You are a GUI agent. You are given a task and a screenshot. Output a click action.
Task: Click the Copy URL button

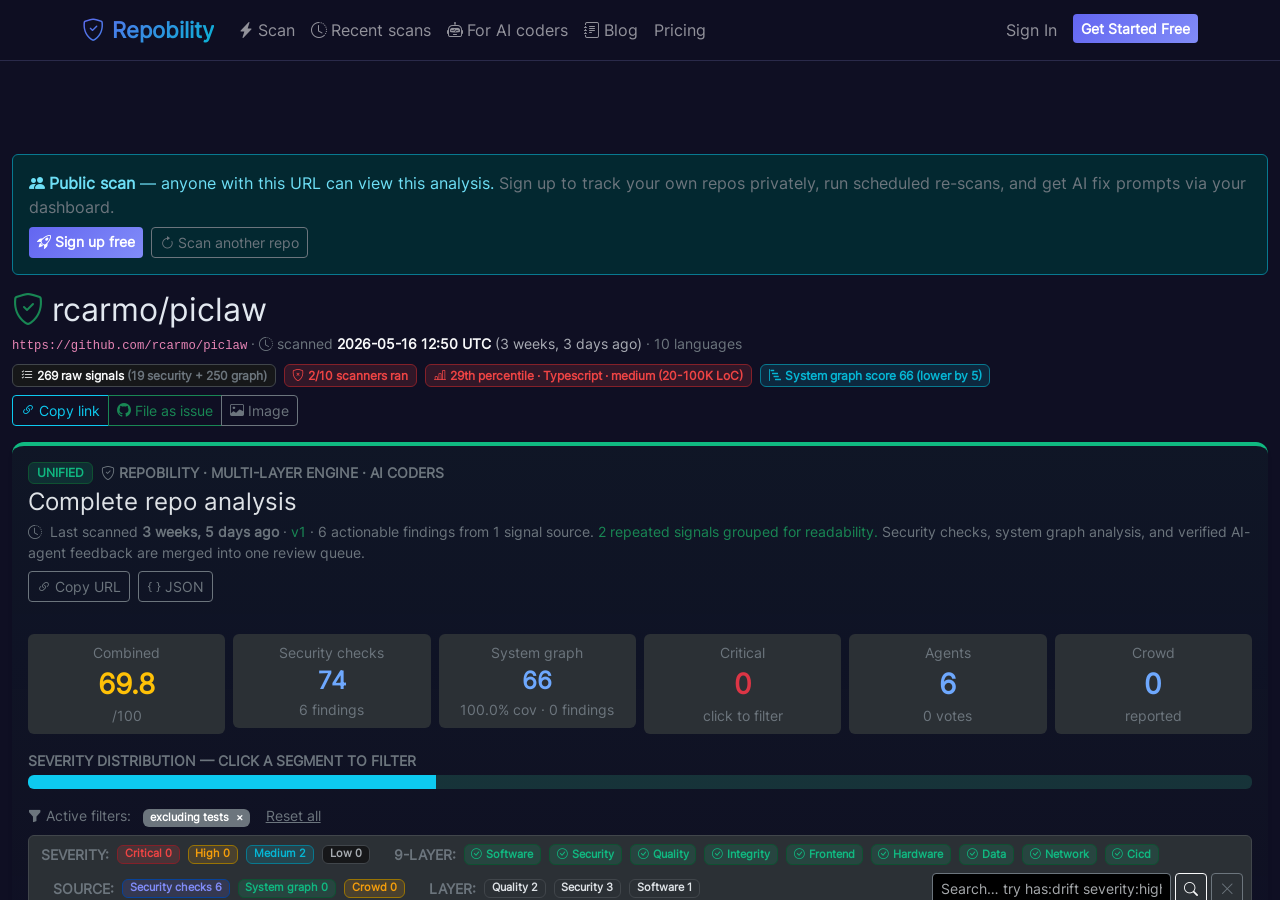[79, 587]
